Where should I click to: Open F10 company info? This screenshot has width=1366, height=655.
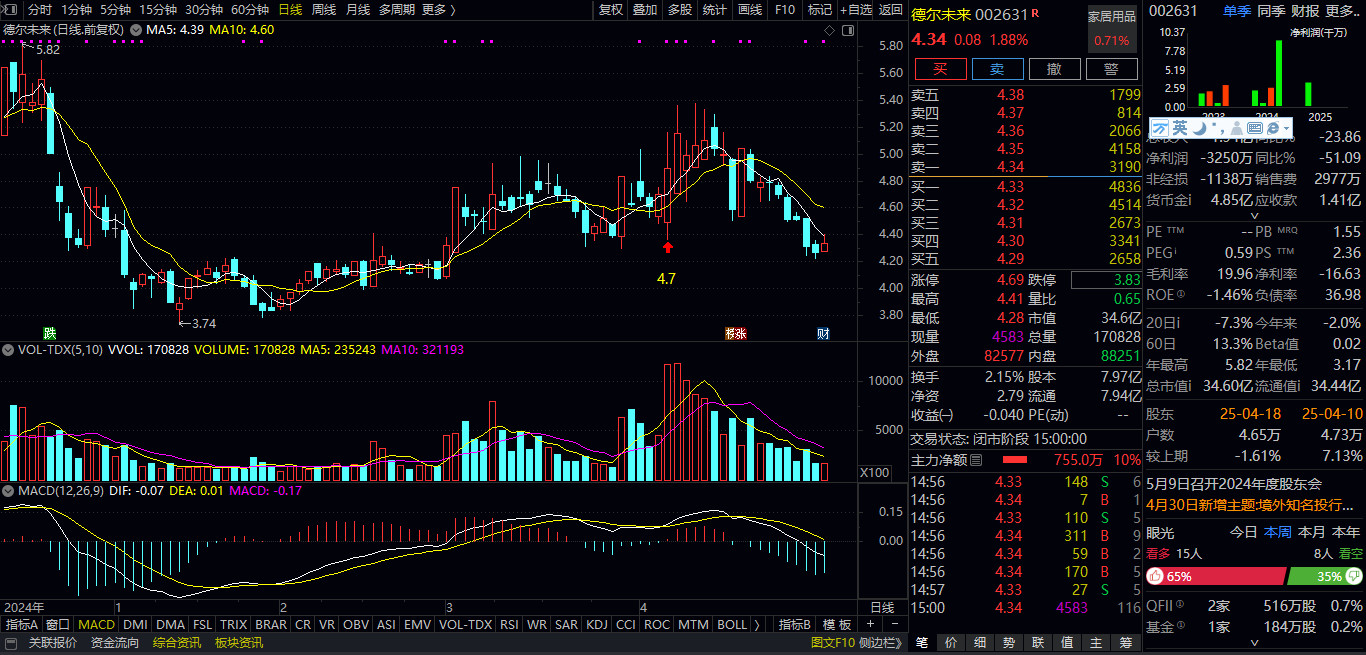point(785,10)
